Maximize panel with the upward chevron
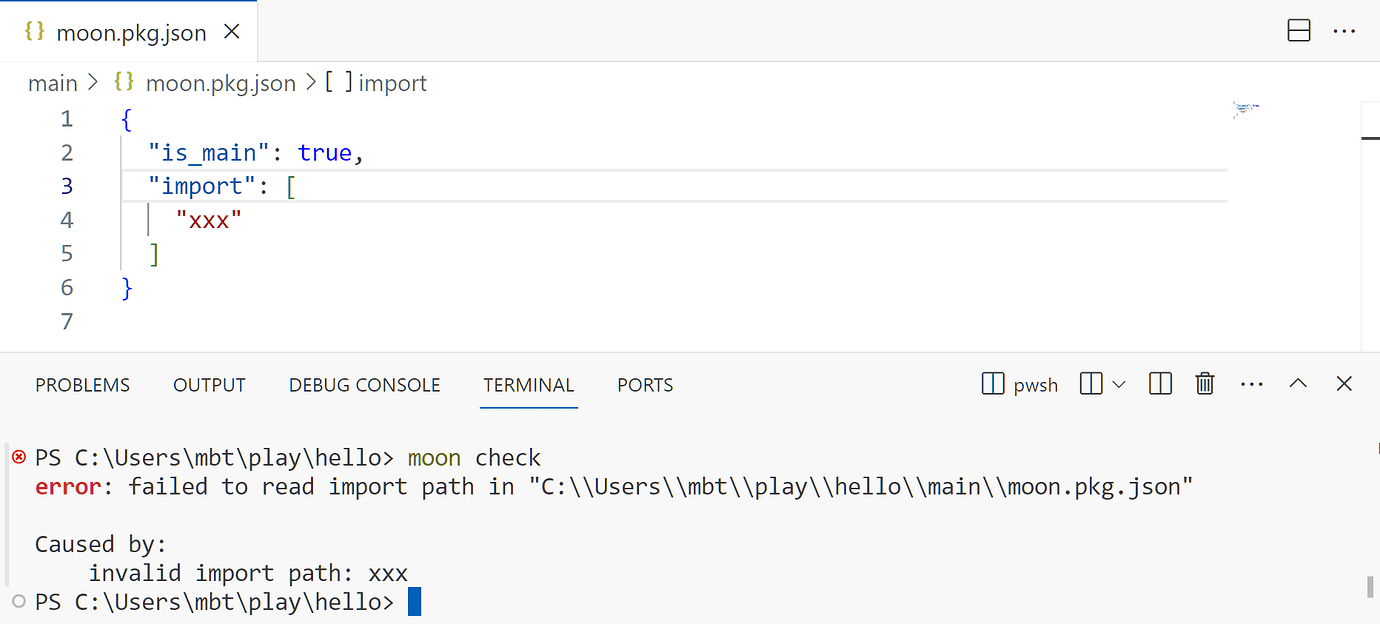 pyautogui.click(x=1298, y=384)
